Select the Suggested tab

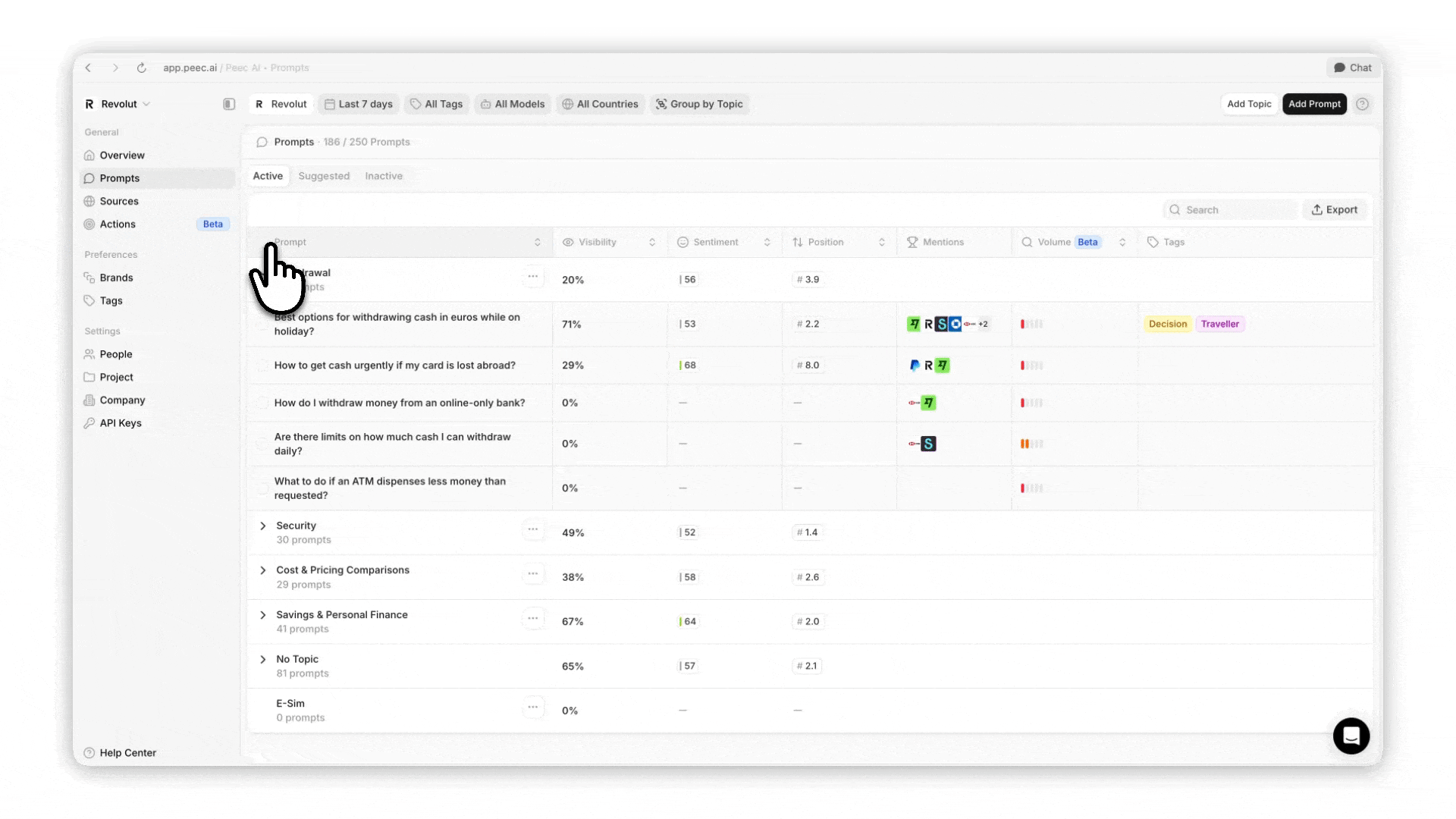pos(325,175)
